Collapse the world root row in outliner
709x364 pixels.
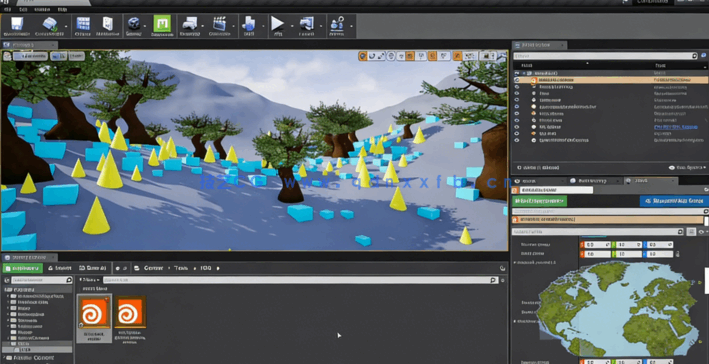tap(524, 73)
